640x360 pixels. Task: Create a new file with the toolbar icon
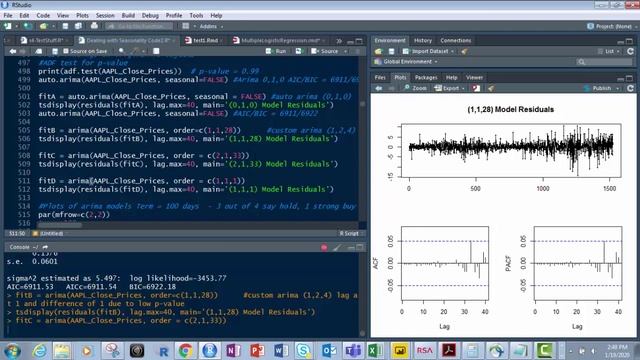8,26
